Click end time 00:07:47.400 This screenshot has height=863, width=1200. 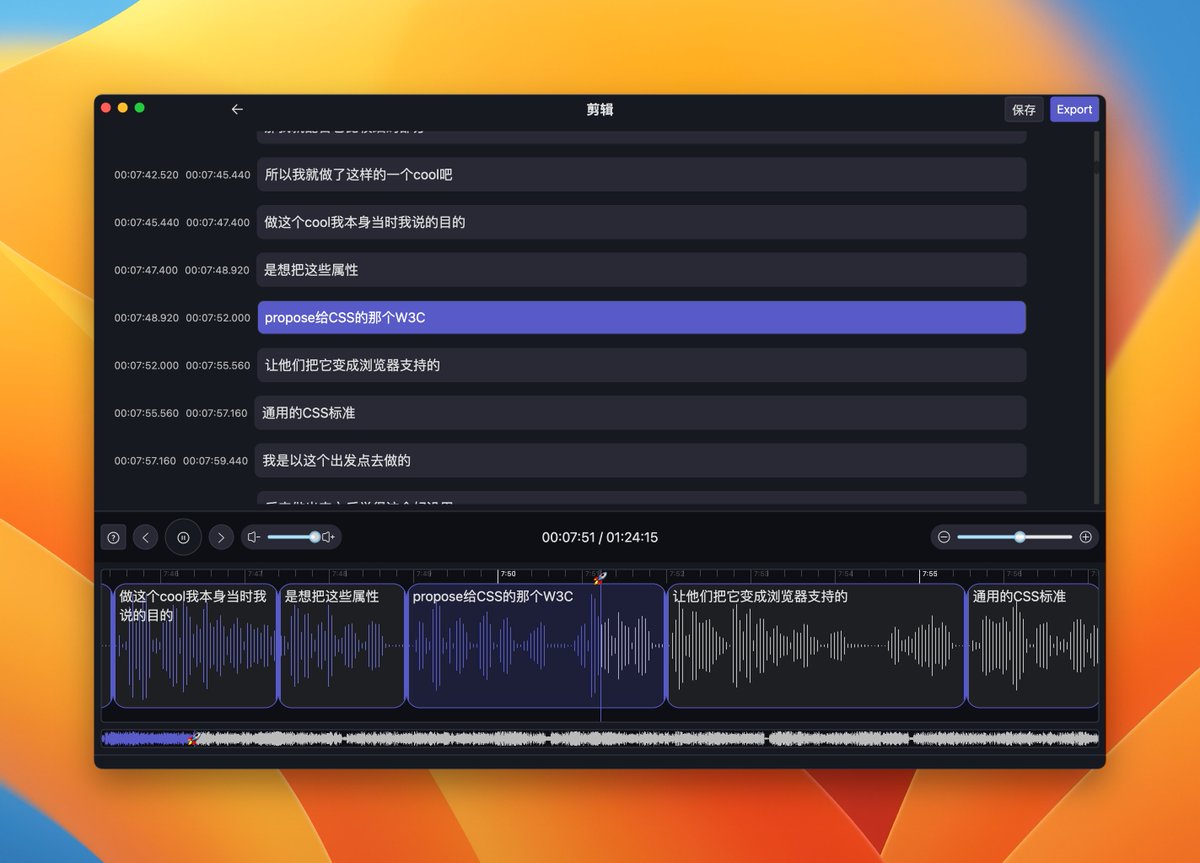pos(218,223)
